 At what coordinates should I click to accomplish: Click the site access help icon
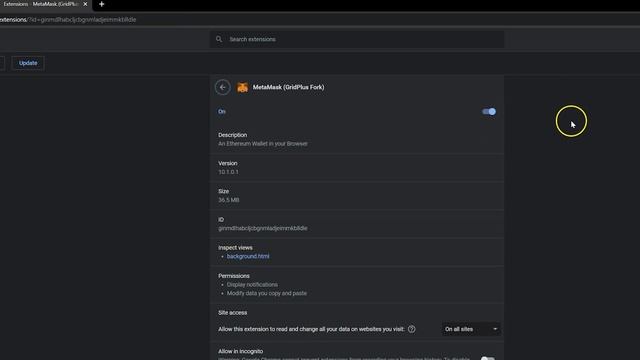[x=411, y=329]
